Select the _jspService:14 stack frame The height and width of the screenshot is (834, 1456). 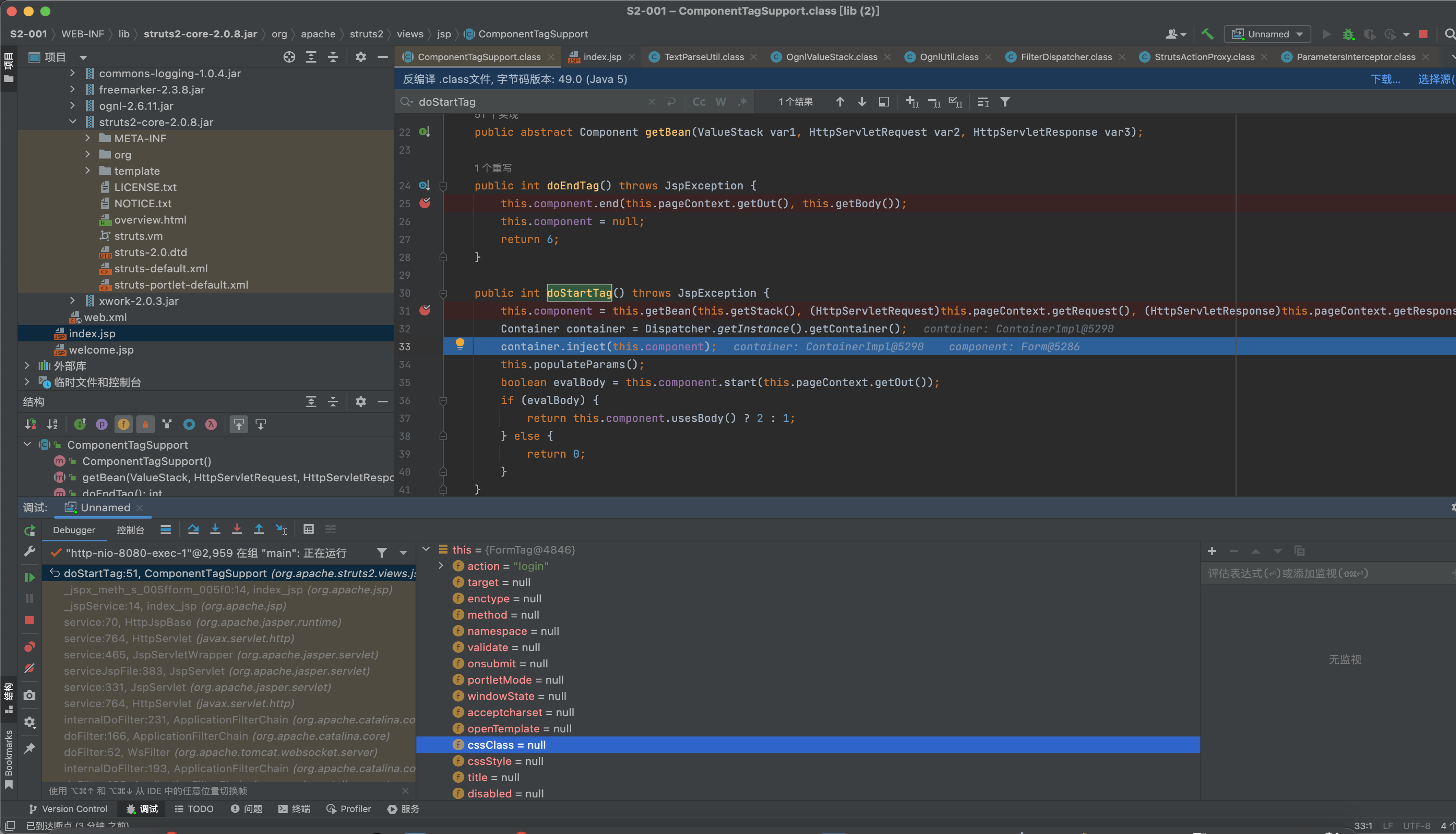click(229, 606)
